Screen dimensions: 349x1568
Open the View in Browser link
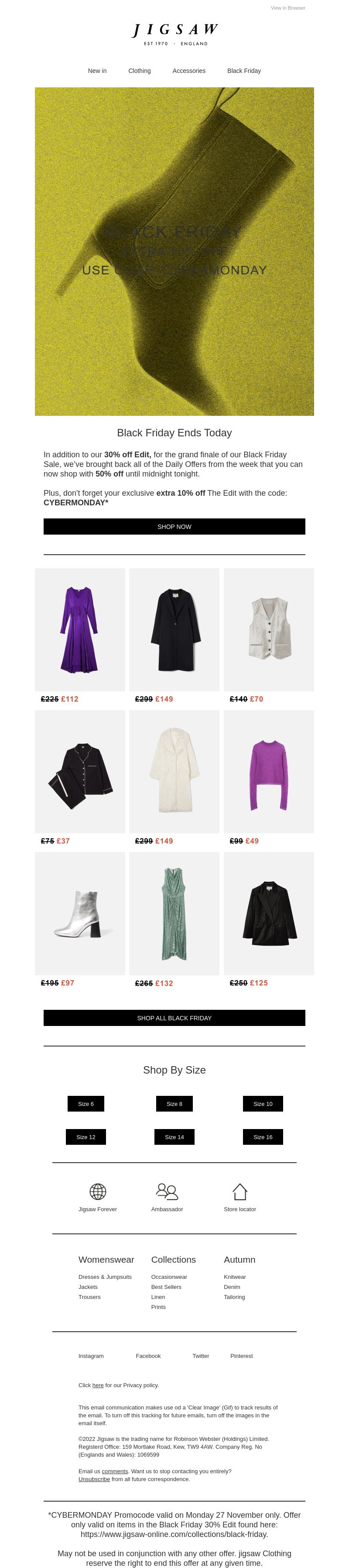click(x=288, y=8)
